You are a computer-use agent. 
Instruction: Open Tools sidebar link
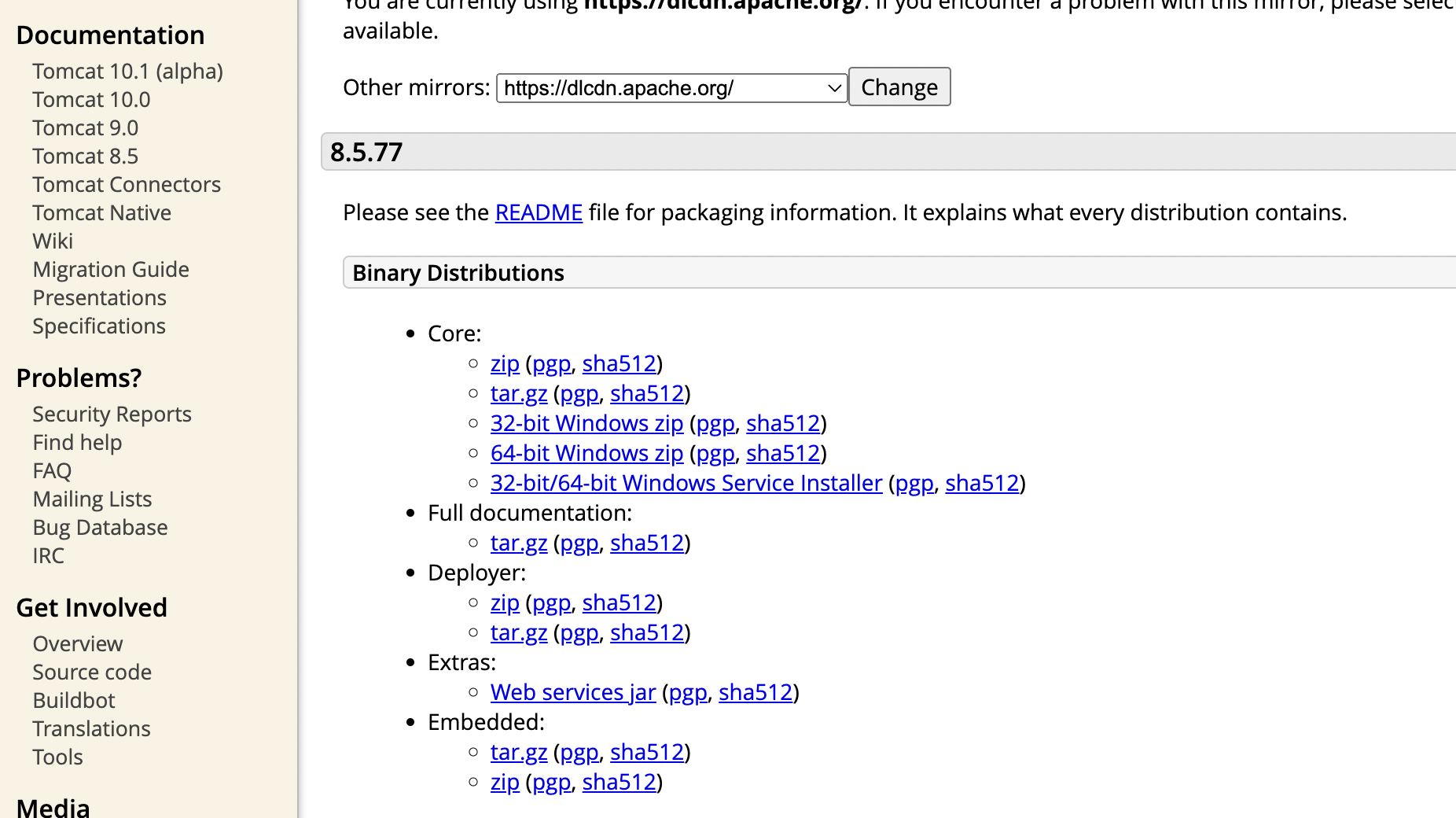(x=57, y=757)
